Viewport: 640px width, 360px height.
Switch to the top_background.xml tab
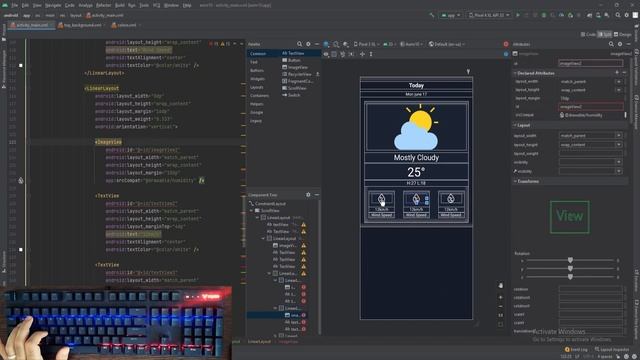[x=82, y=25]
